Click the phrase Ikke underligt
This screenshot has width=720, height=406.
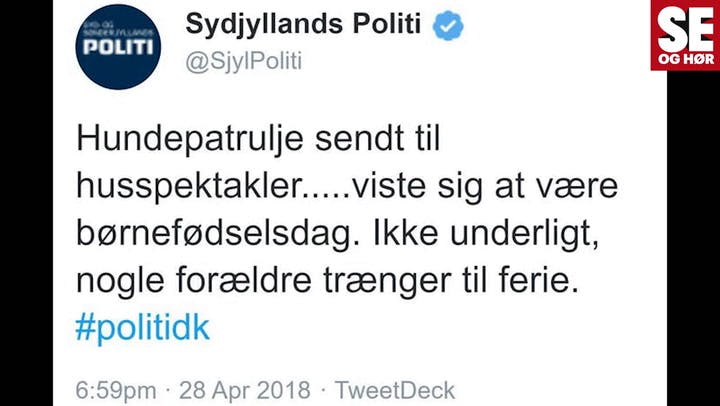469,234
